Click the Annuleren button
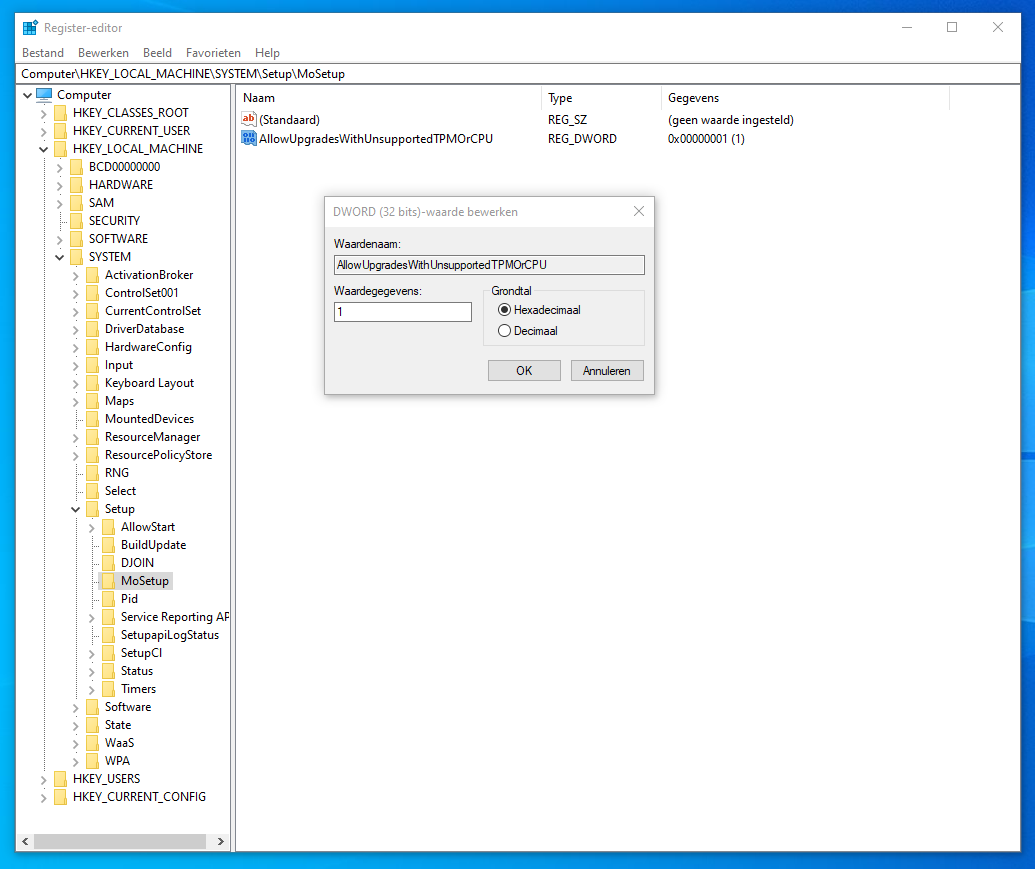 pos(607,371)
